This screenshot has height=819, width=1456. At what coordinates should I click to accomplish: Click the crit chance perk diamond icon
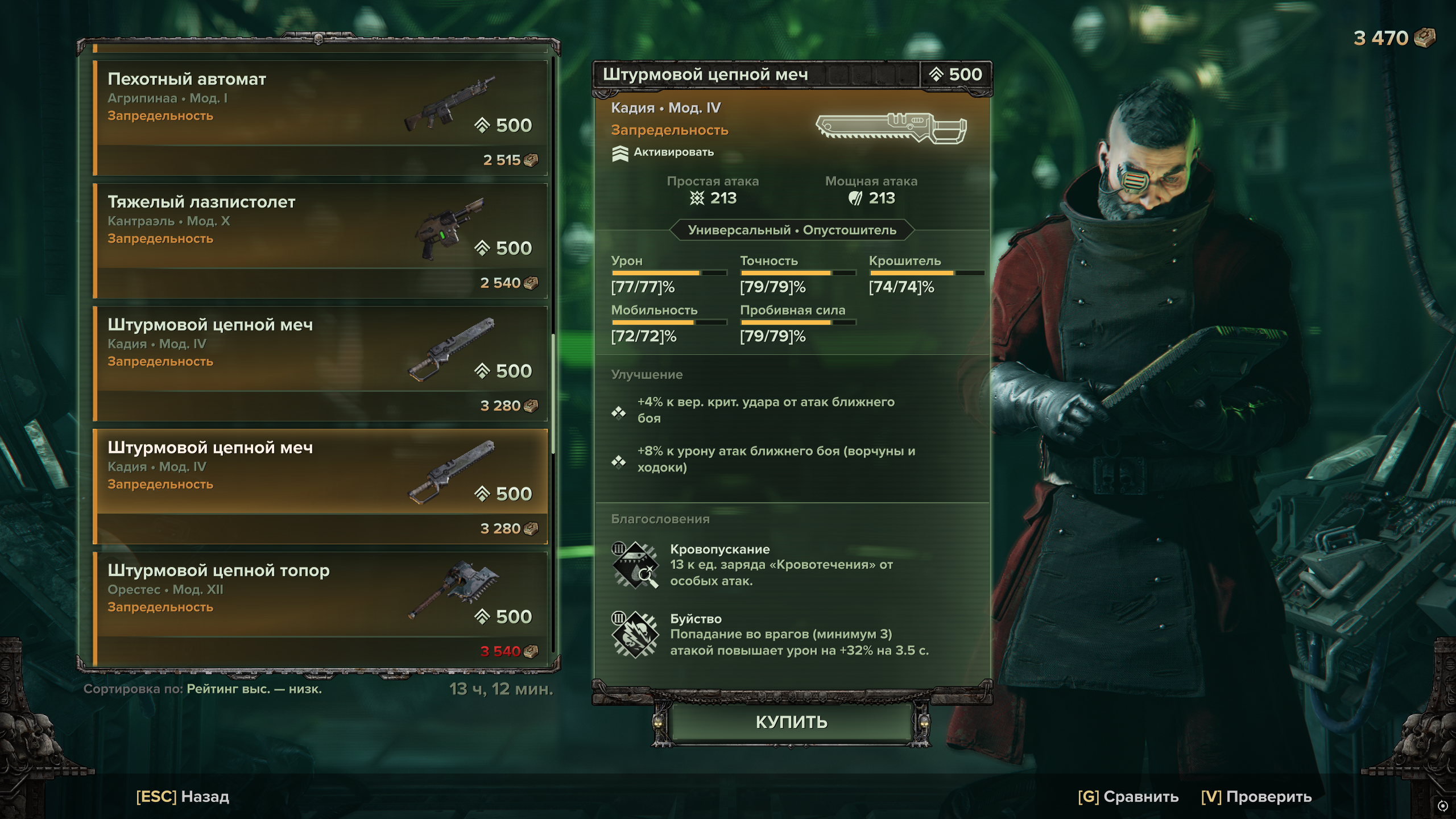point(618,412)
